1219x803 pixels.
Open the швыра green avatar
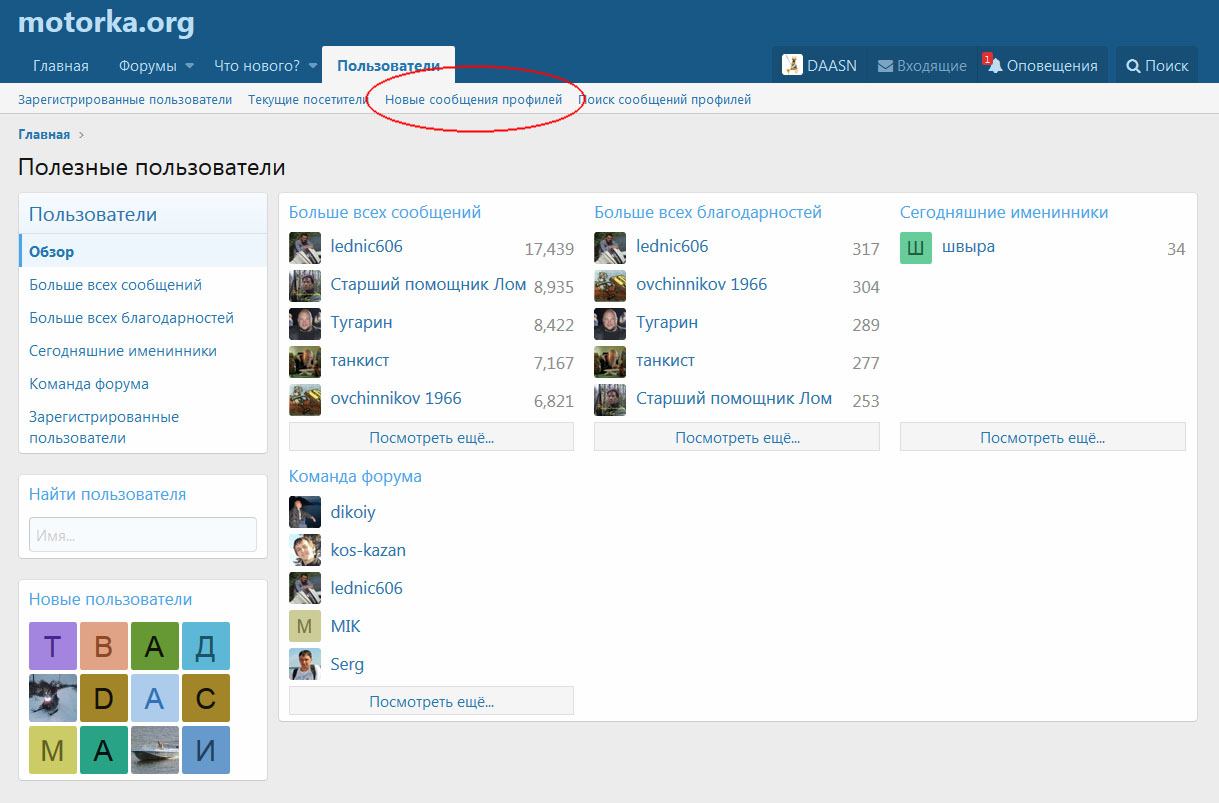point(915,248)
